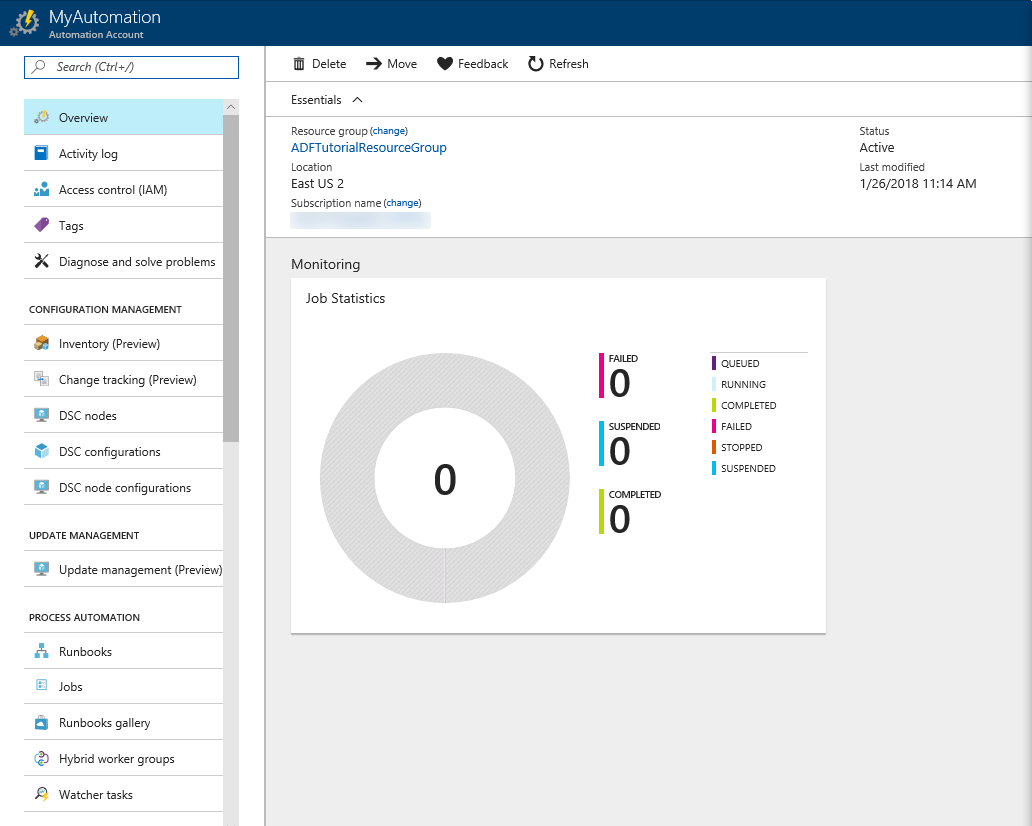Click change link next to Subscription name

(x=402, y=203)
